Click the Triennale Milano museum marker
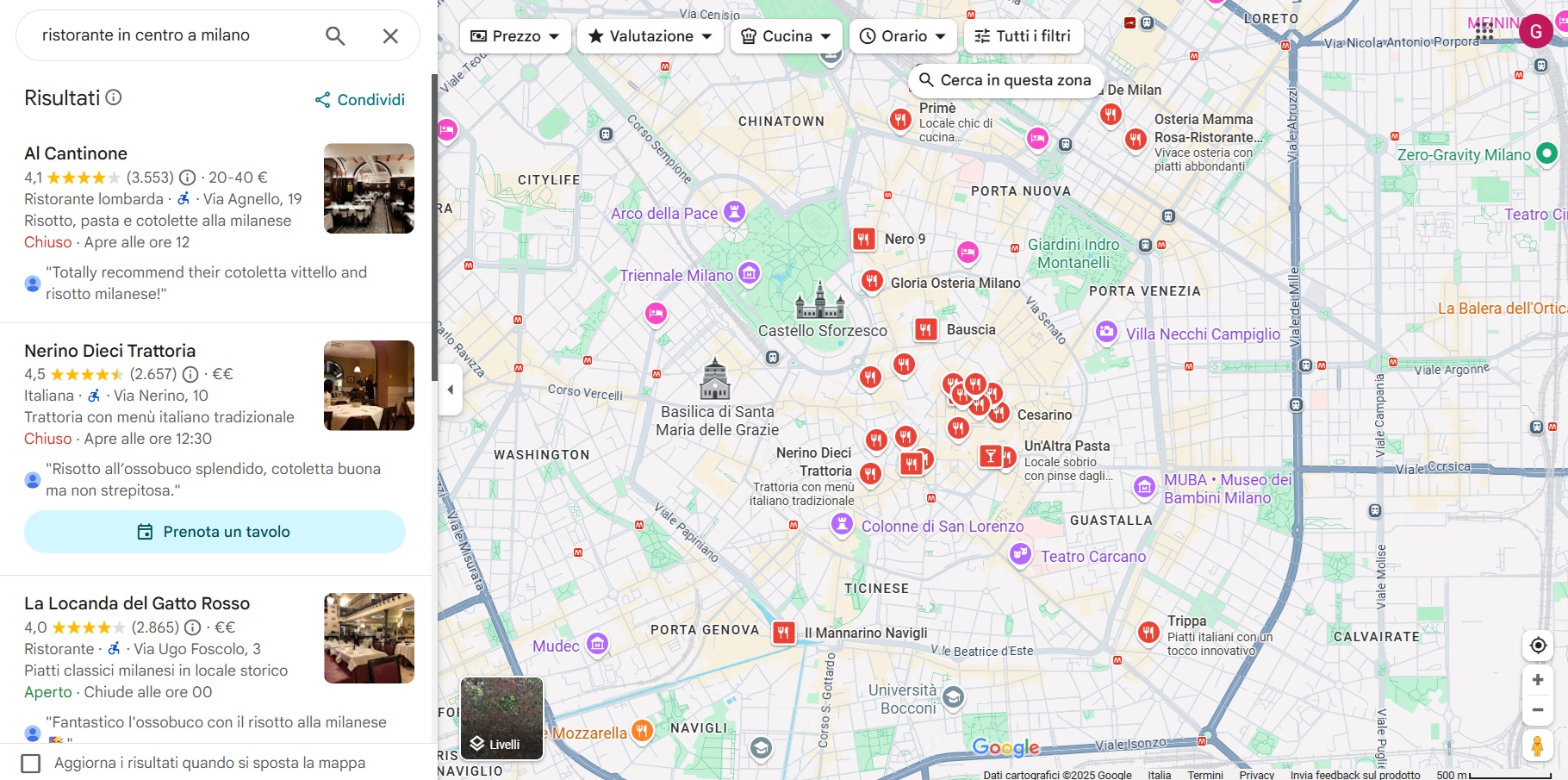The image size is (1568, 780). (x=750, y=273)
